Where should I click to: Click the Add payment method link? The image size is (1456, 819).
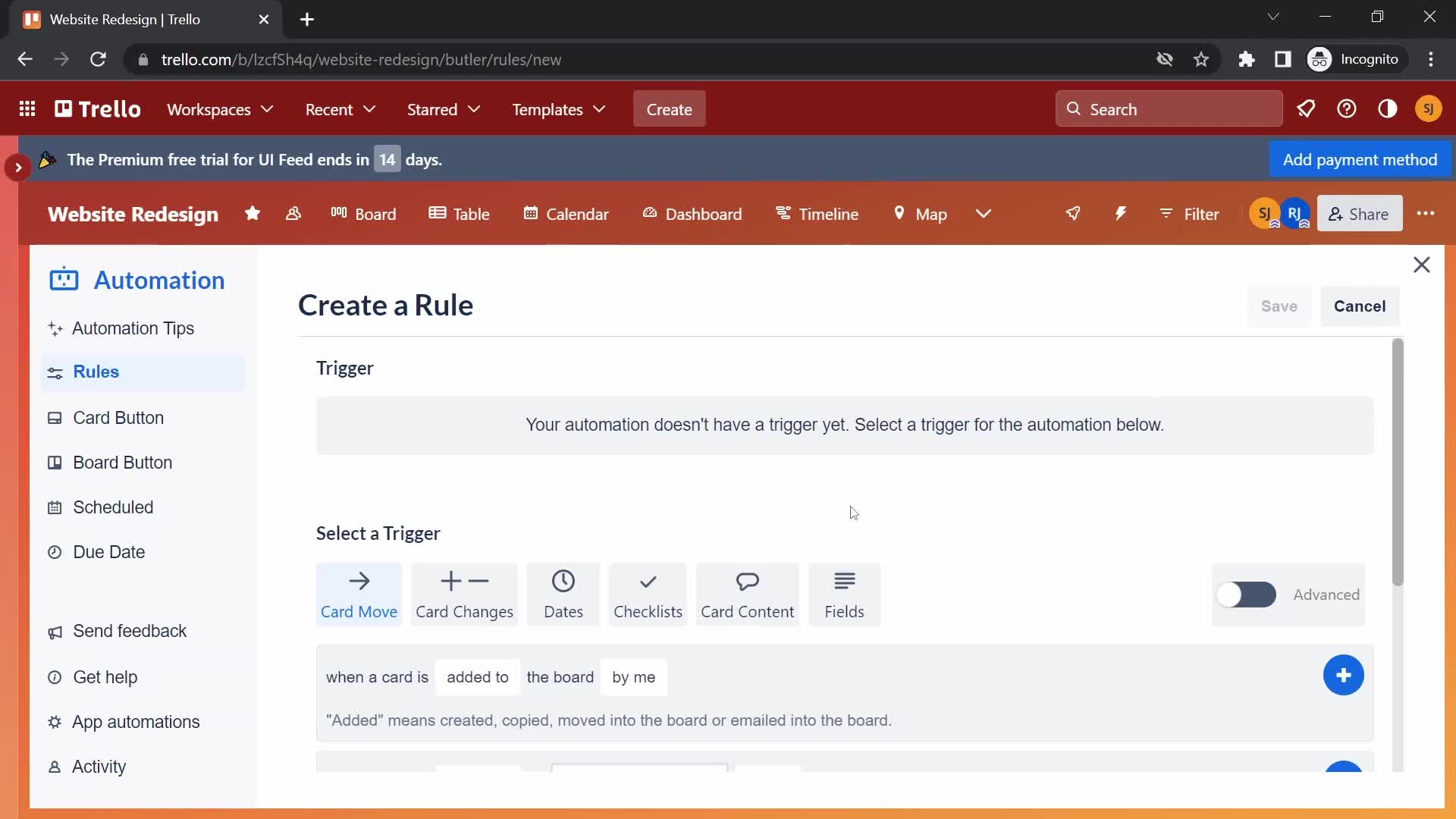1360,159
